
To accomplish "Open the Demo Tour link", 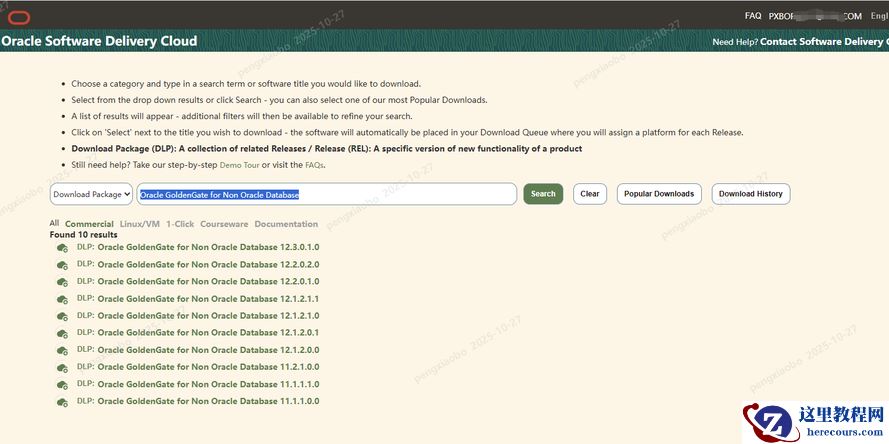I will [x=239, y=165].
